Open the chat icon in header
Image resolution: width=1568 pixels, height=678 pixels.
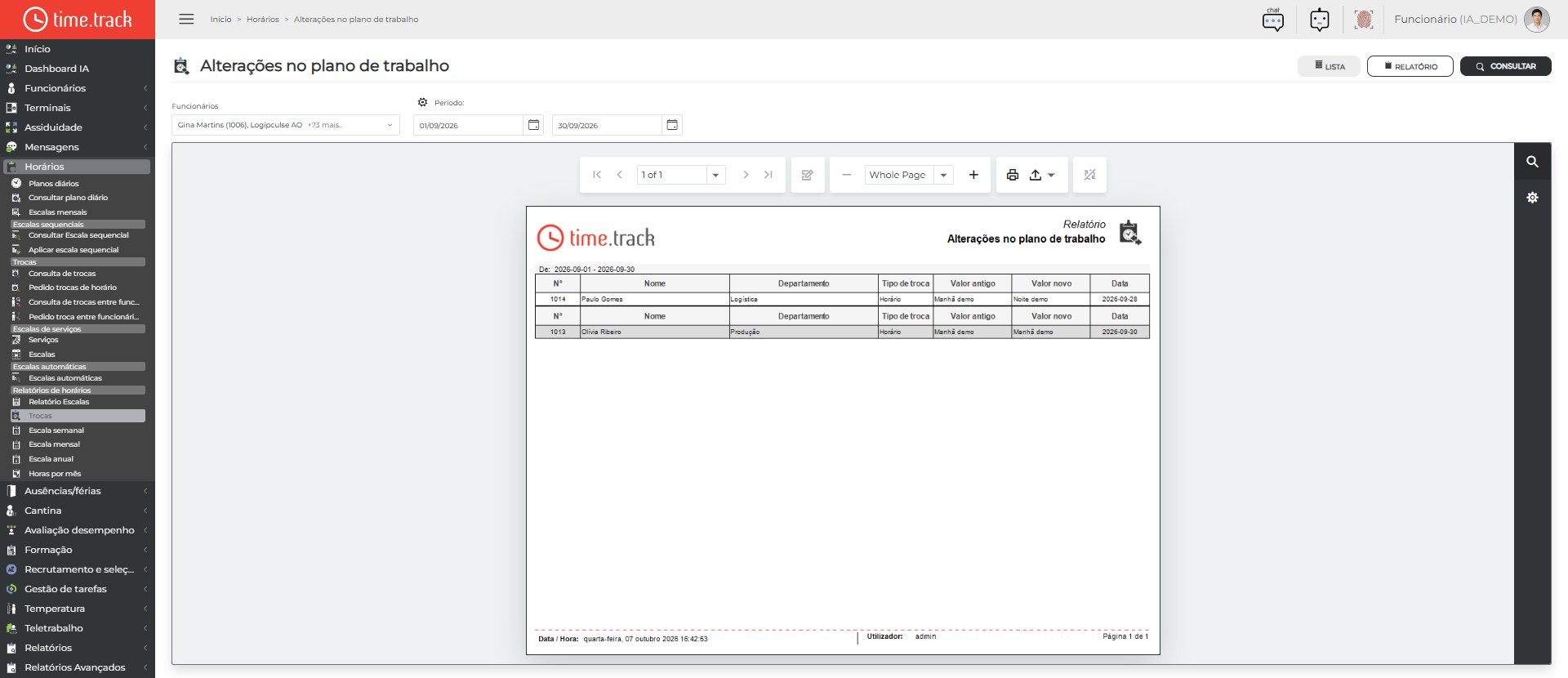tap(1272, 19)
